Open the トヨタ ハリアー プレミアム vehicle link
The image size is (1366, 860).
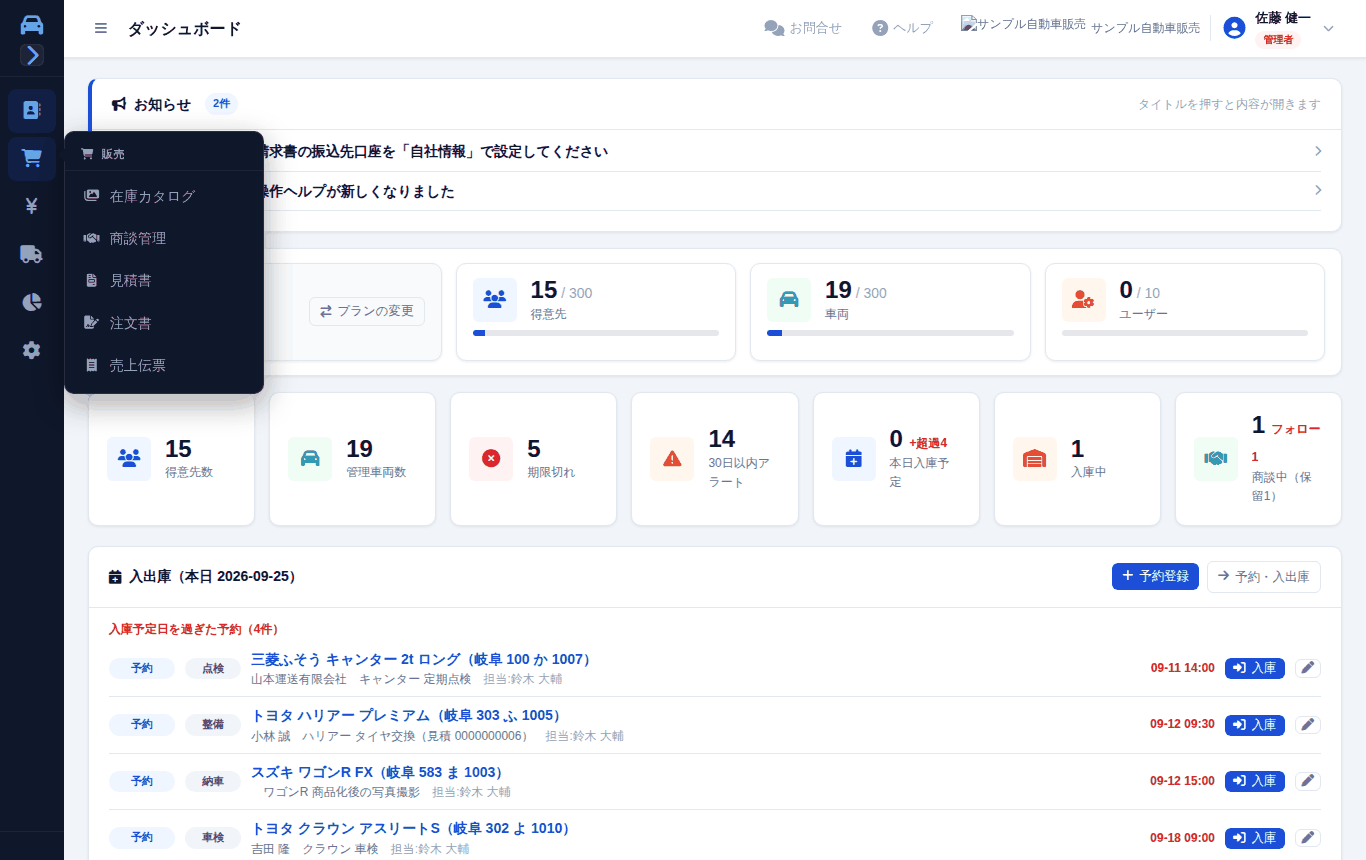point(406,715)
